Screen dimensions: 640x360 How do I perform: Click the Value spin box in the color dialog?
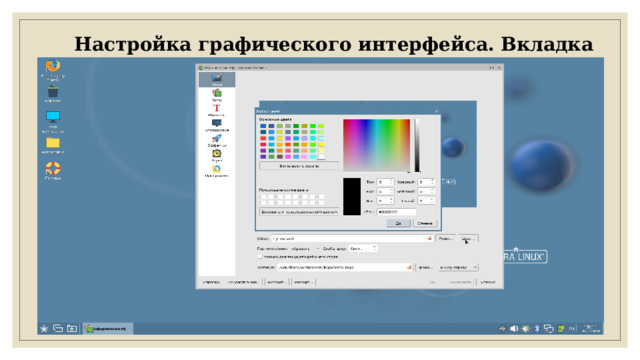385,201
